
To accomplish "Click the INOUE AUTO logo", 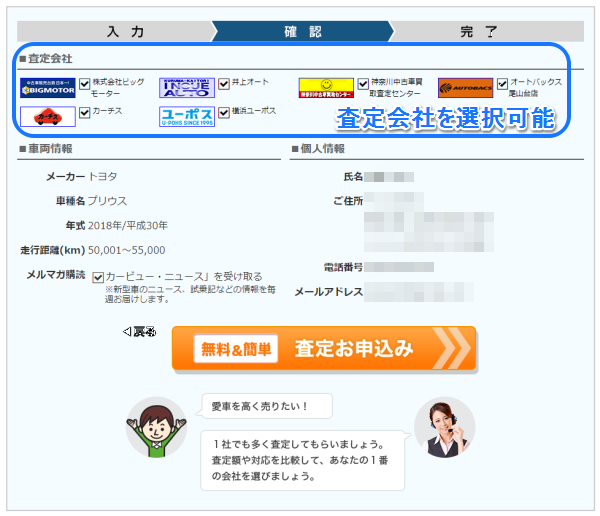I will coord(187,88).
